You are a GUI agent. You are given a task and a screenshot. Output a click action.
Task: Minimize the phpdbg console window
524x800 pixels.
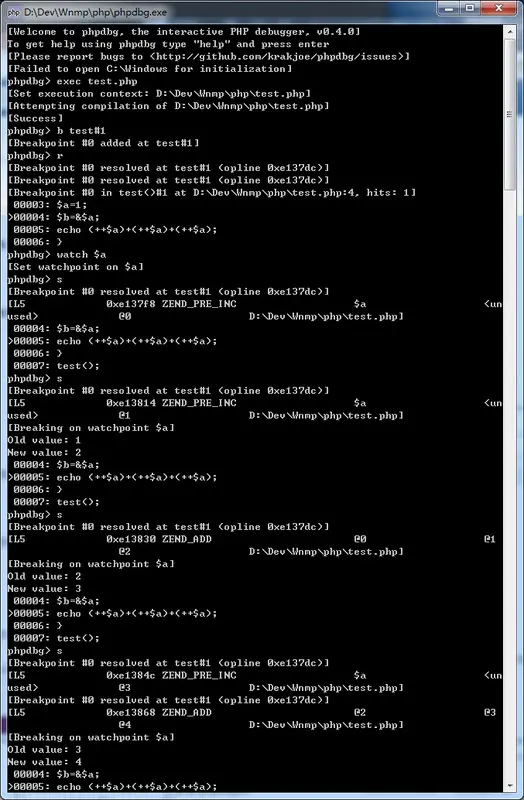[449, 8]
